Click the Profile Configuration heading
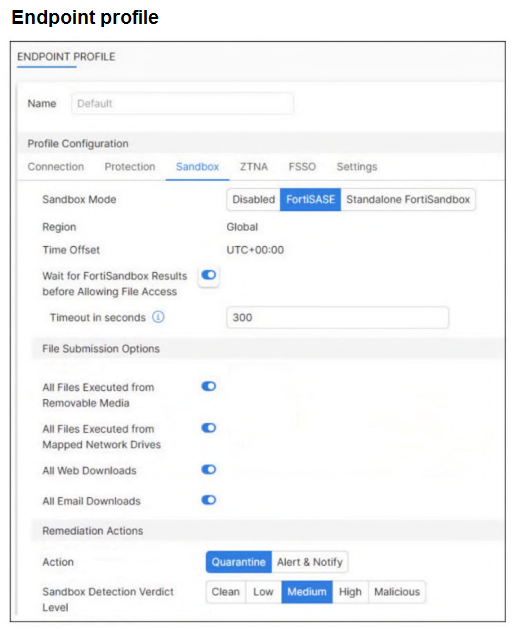 78,144
